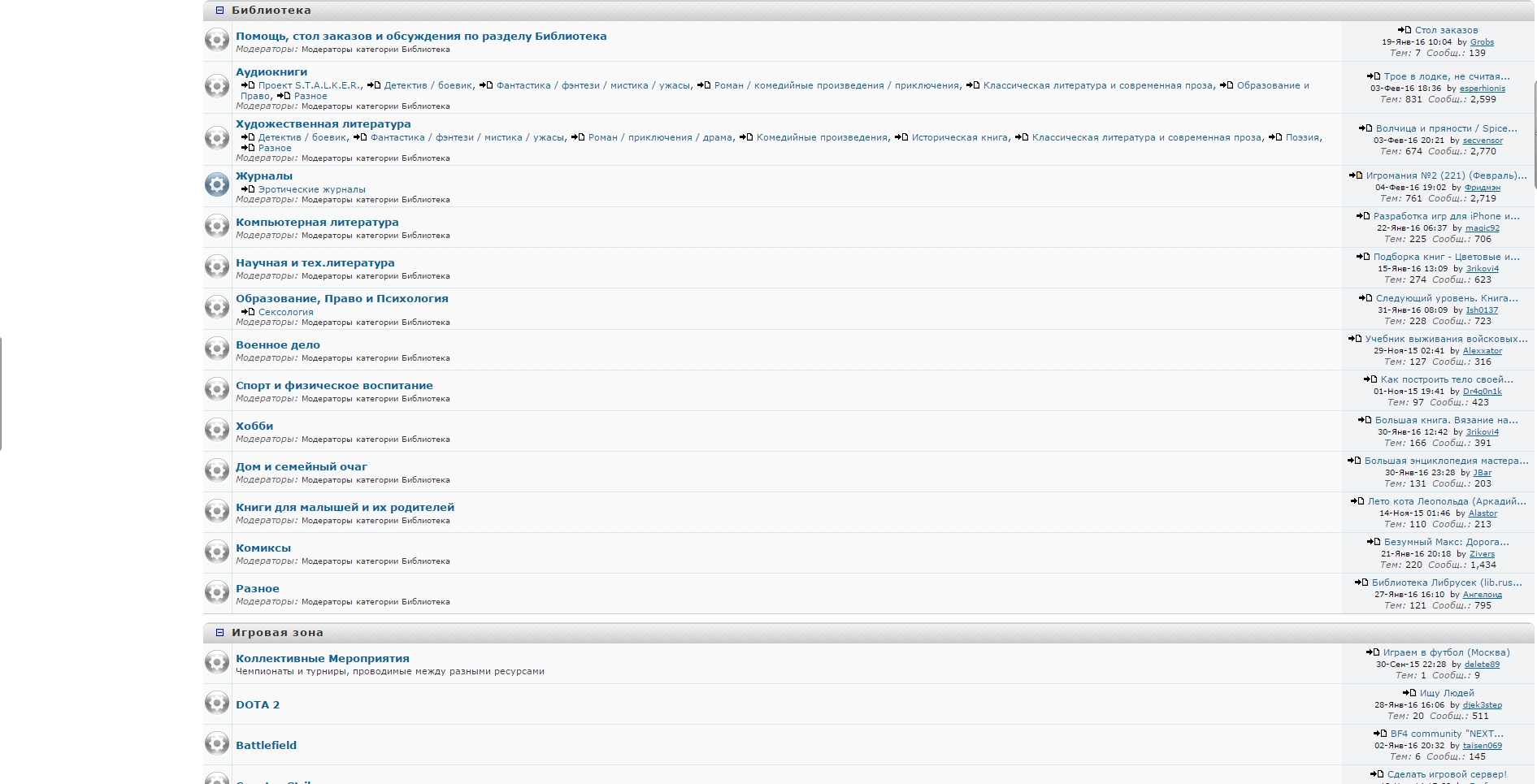Image resolution: width=1537 pixels, height=784 pixels.
Task: Open the Компьютерная литература forum
Action: pos(317,223)
